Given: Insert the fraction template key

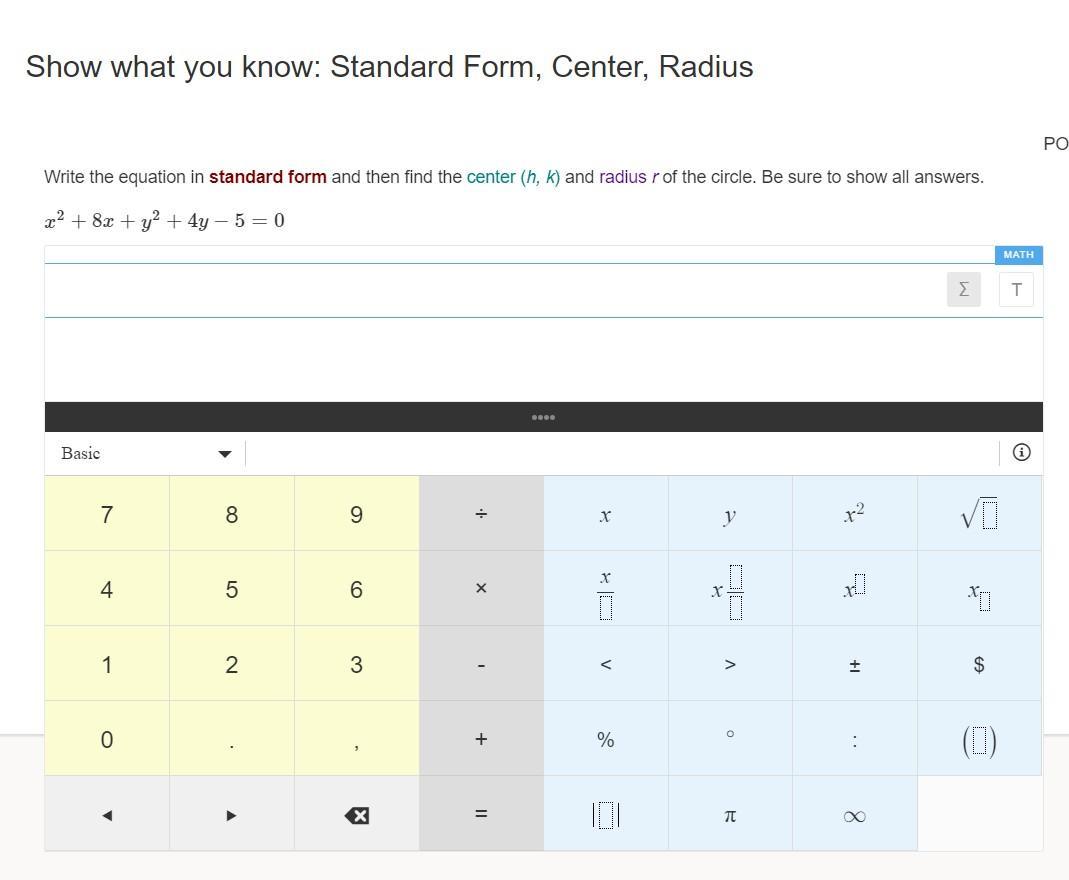Looking at the screenshot, I should (605, 590).
